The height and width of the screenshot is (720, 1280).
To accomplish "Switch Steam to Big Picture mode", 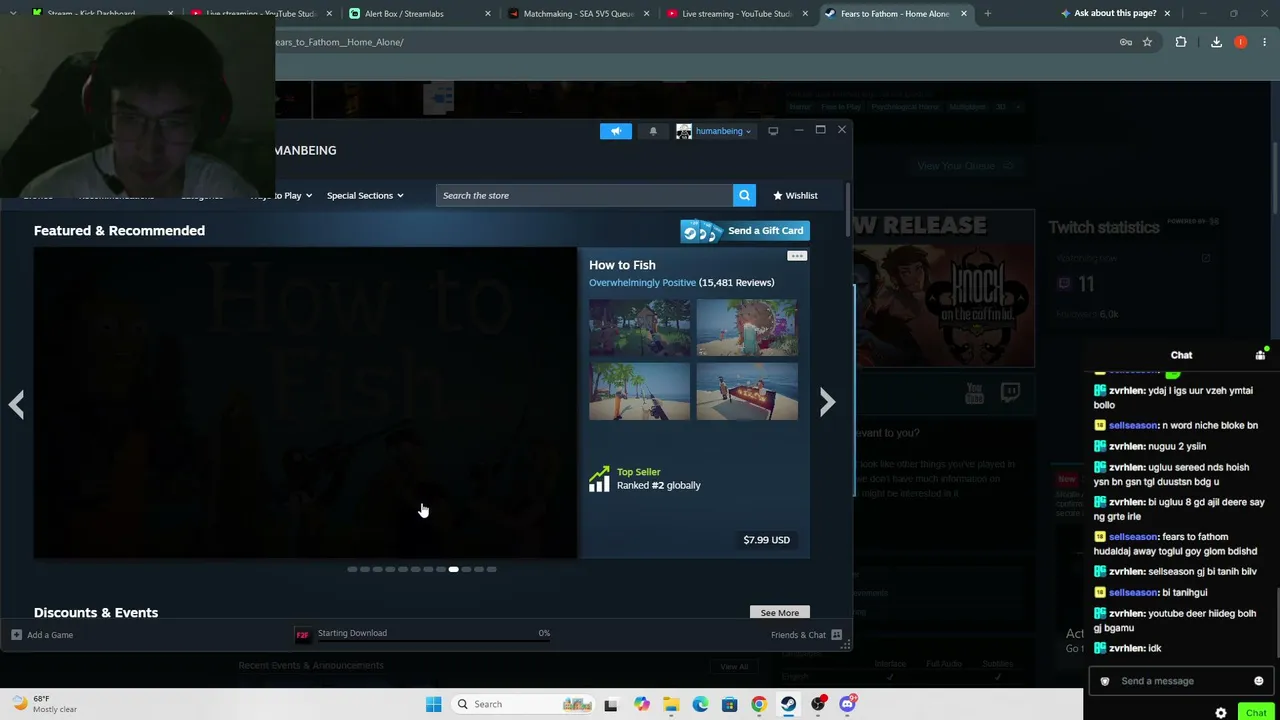I will click(x=773, y=131).
